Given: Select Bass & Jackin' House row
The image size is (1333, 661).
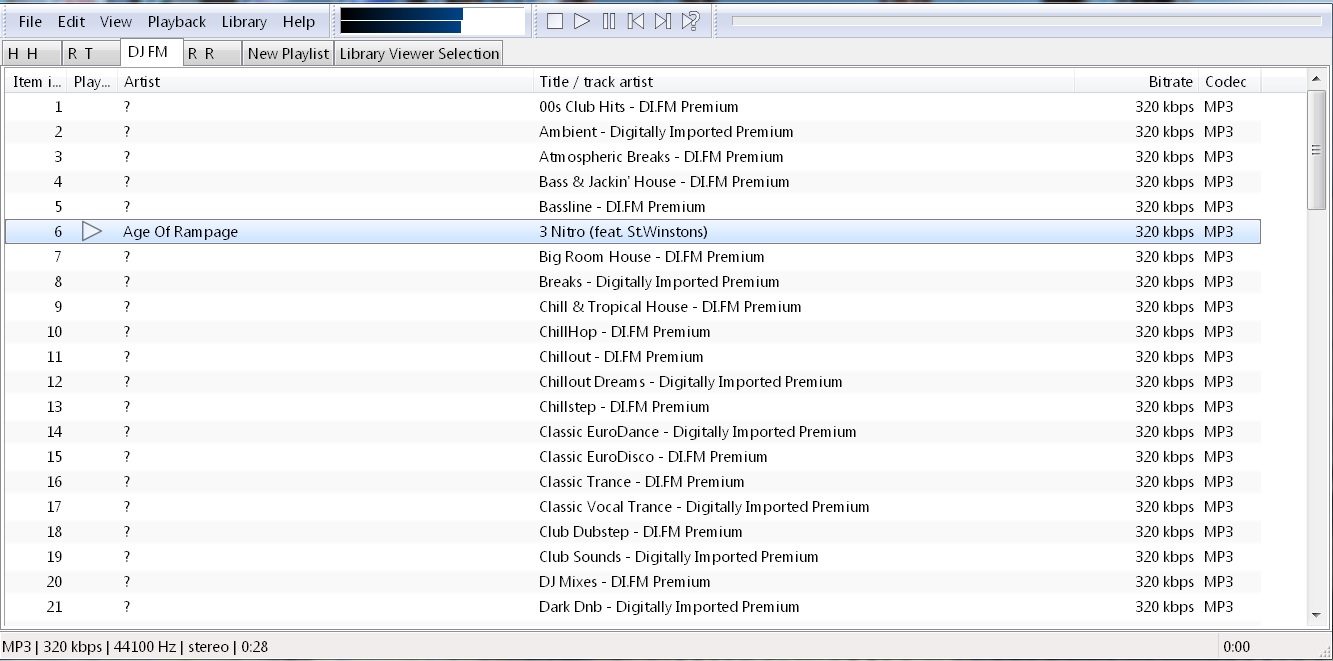Looking at the screenshot, I should pyautogui.click(x=633, y=182).
